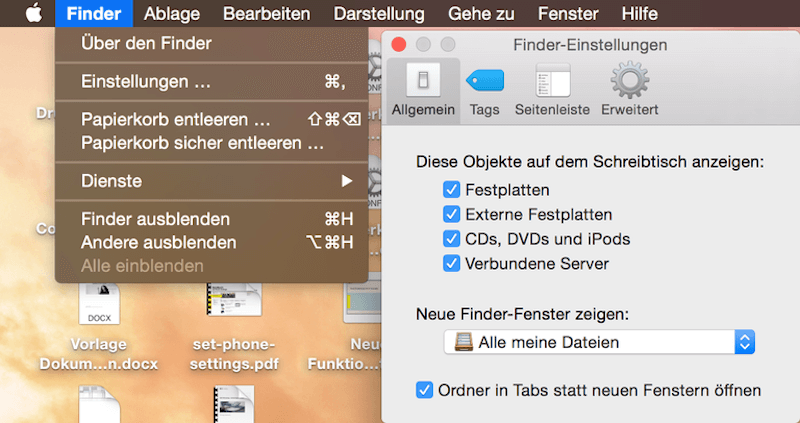Choose Über den Finder
The image size is (800, 423).
(211, 43)
